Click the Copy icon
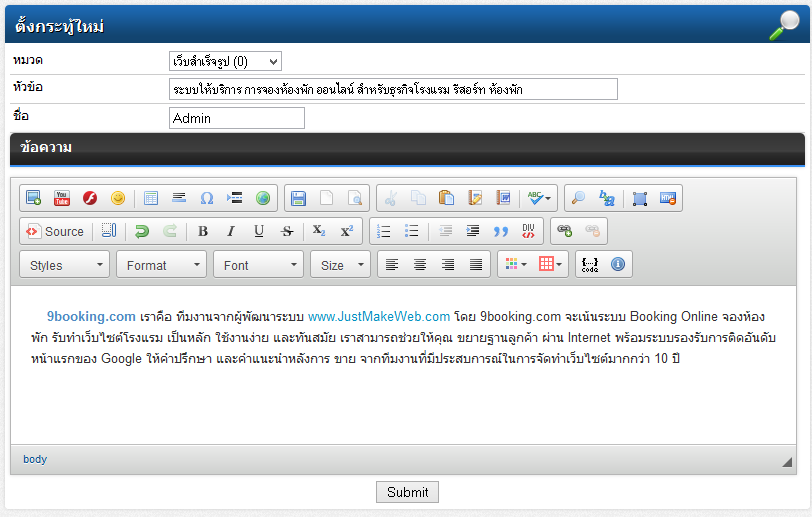This screenshot has width=812, height=517. [418, 198]
